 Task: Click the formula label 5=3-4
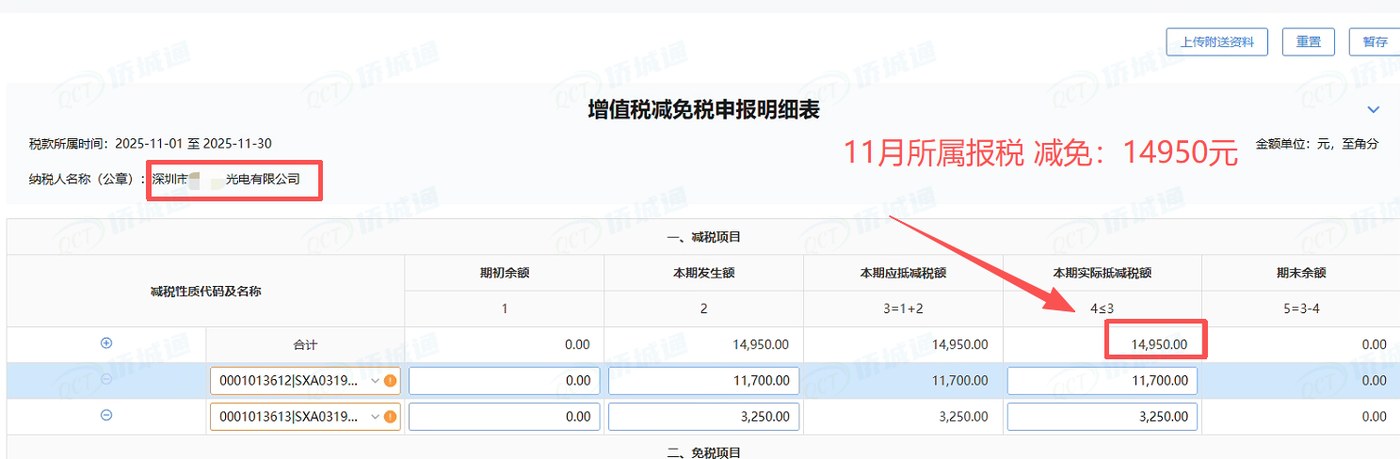[x=1301, y=309]
